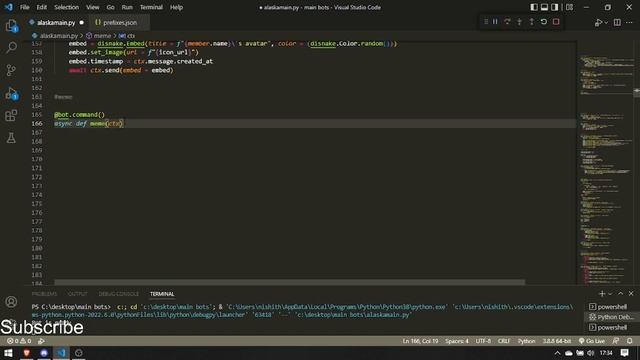640x360 pixels.
Task: Toggle the primary side bar layout
Action: (534, 7)
